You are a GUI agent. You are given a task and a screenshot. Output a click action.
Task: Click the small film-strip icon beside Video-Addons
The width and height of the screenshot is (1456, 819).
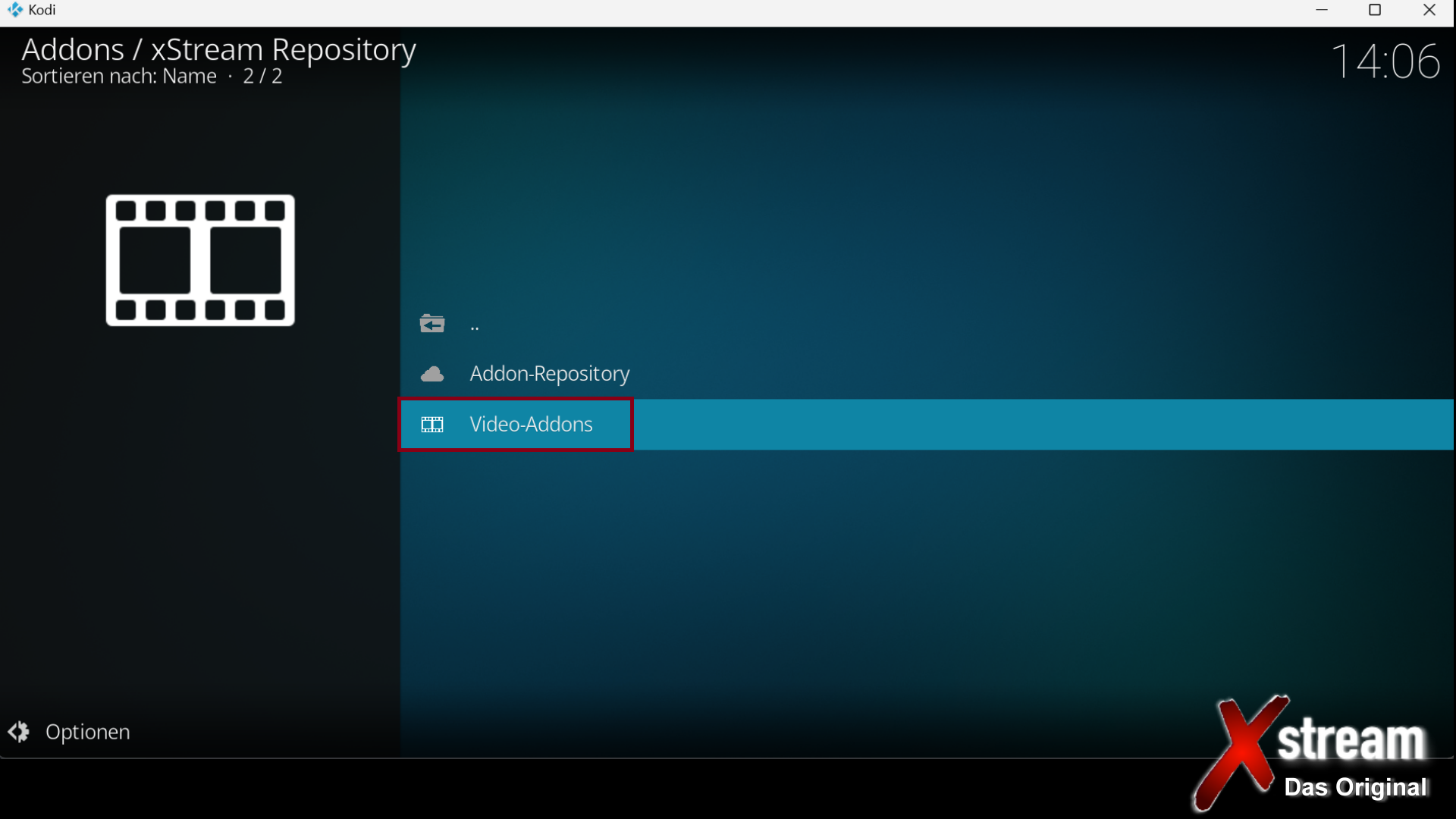pos(432,425)
